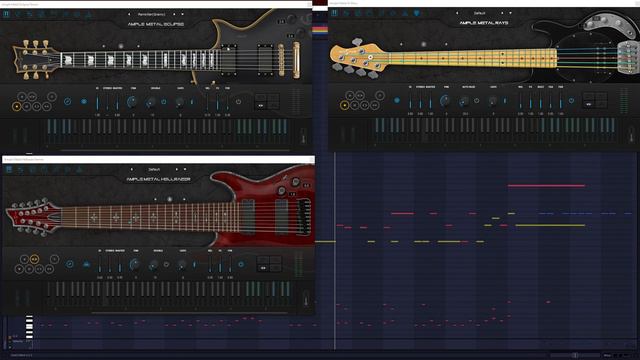Open the Eclipse preset name dropdown
The width and height of the screenshot is (640, 360).
pyautogui.click(x=151, y=14)
